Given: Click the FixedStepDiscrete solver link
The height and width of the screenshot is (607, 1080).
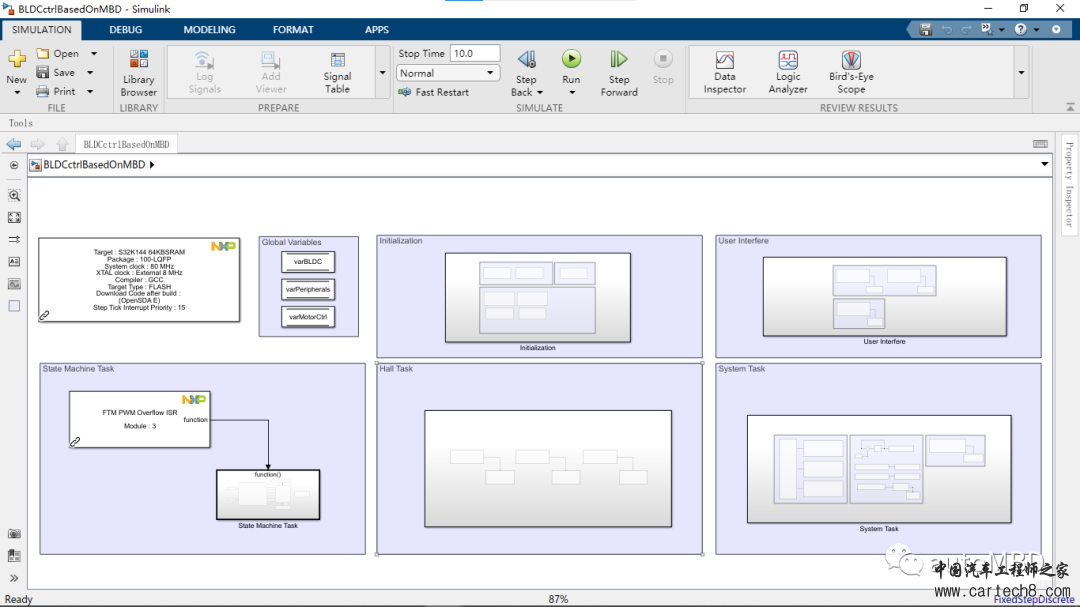Looking at the screenshot, I should pyautogui.click(x=1034, y=599).
